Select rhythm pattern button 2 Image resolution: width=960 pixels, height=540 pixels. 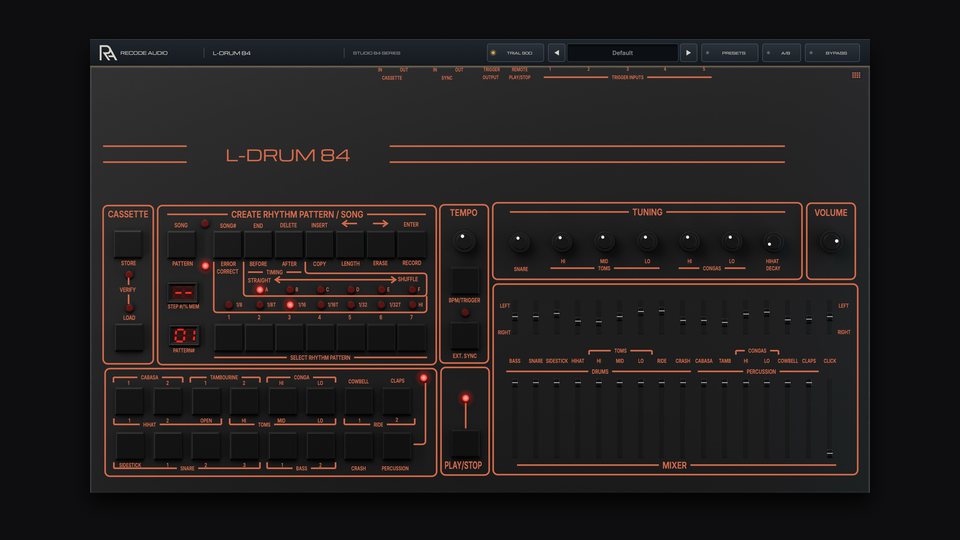point(260,338)
